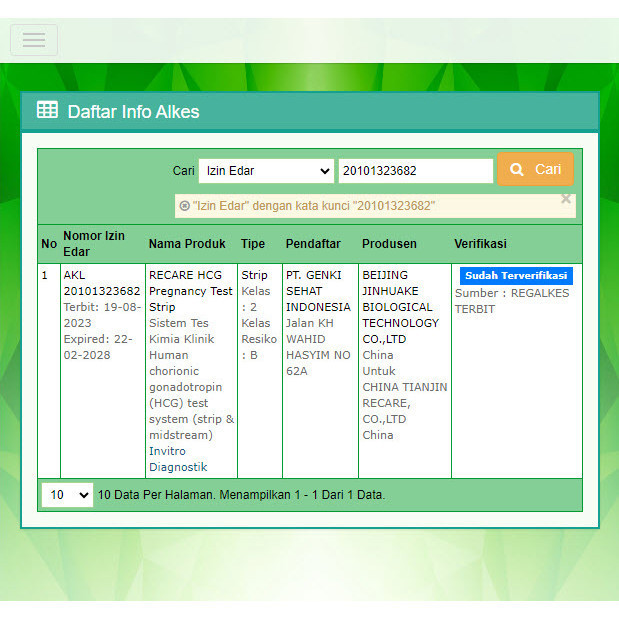The height and width of the screenshot is (619, 619).
Task: Click the circled-x icon in the search alert
Action: point(185,206)
